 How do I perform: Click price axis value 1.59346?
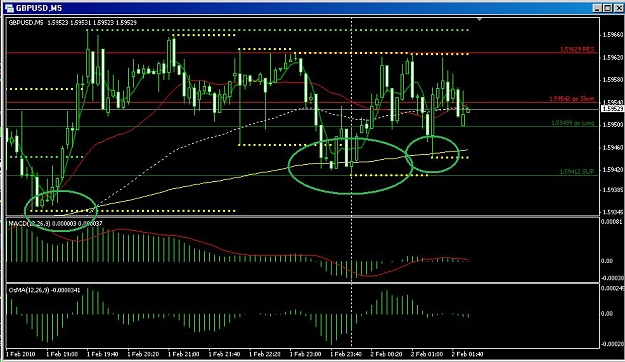pos(613,212)
